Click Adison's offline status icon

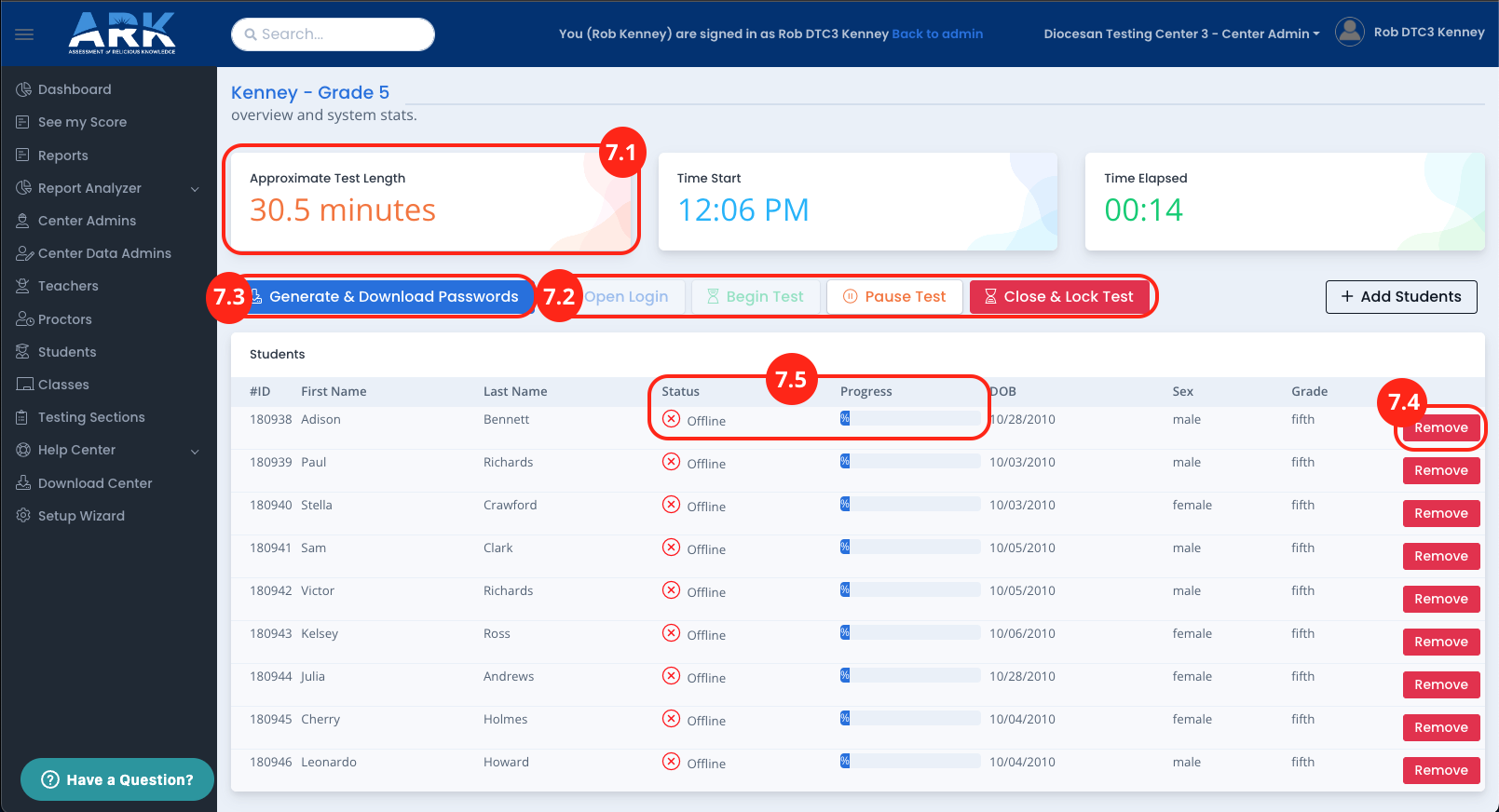[x=671, y=420]
